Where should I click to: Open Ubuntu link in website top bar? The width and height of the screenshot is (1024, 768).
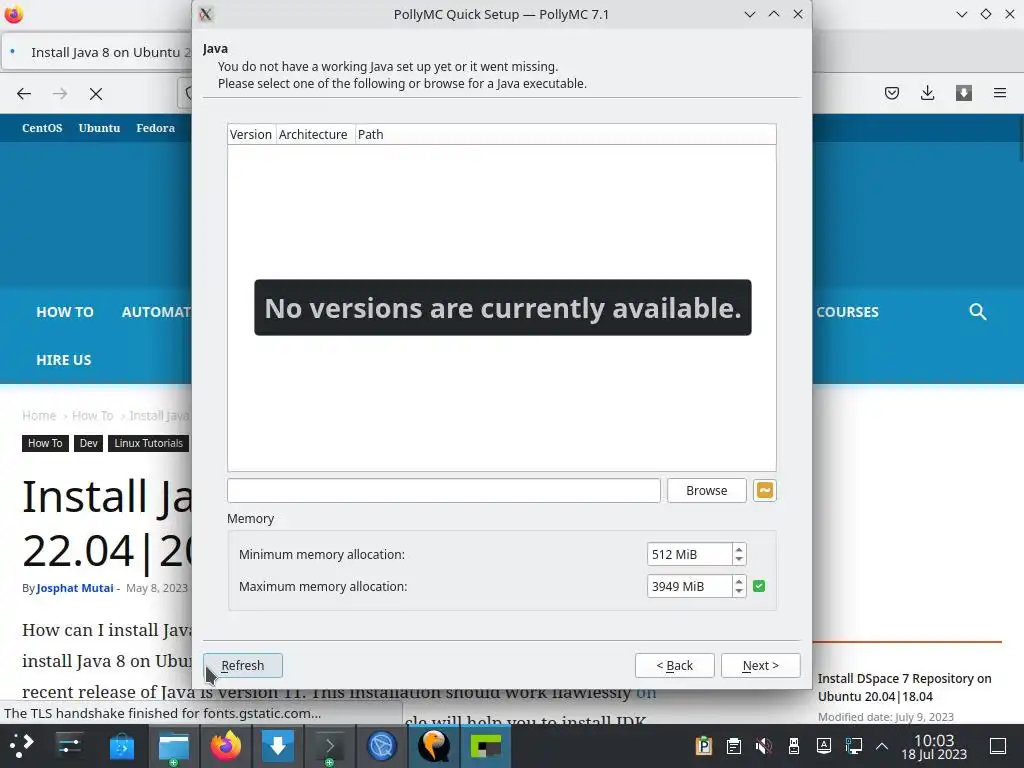[99, 128]
